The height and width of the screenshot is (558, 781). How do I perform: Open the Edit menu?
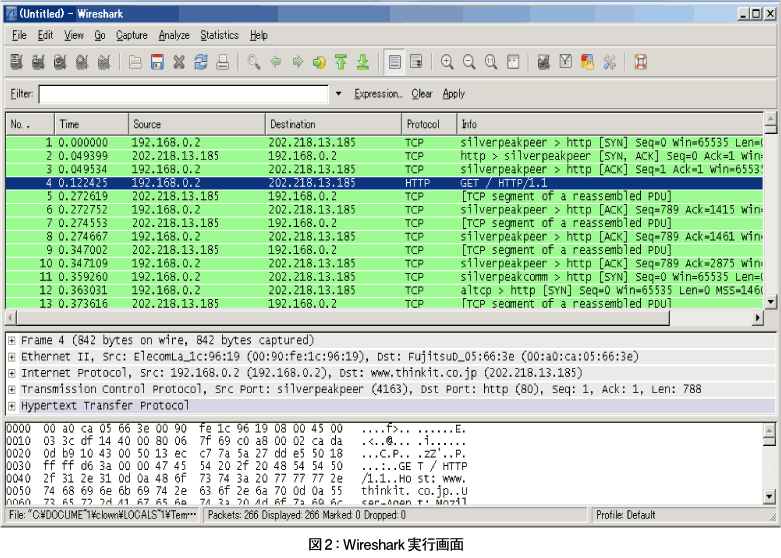point(45,35)
